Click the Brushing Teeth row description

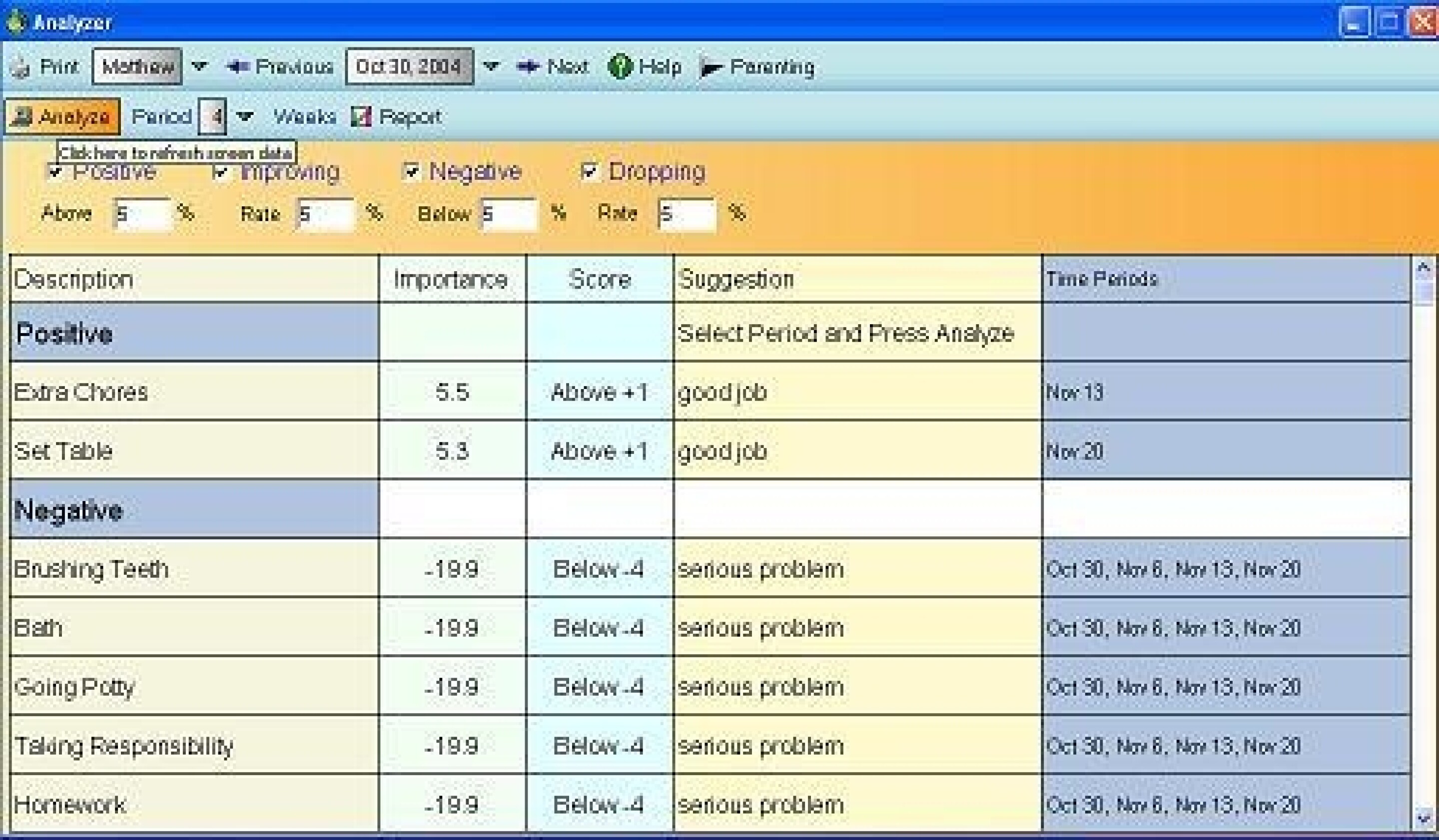[91, 569]
